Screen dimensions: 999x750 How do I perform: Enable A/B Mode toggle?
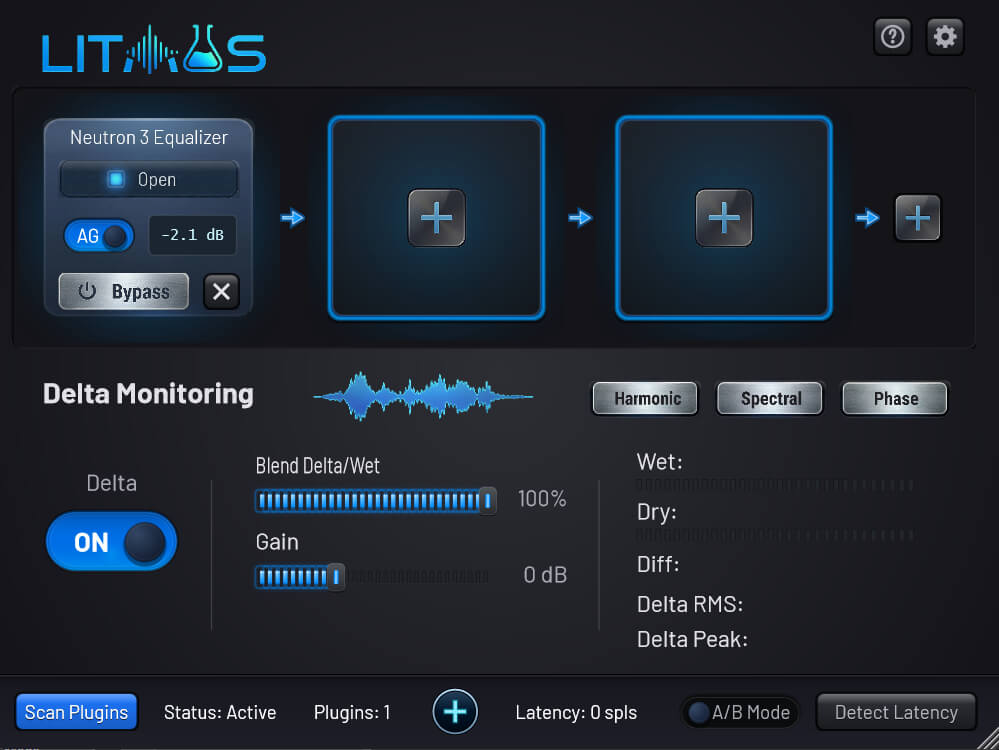click(x=740, y=712)
